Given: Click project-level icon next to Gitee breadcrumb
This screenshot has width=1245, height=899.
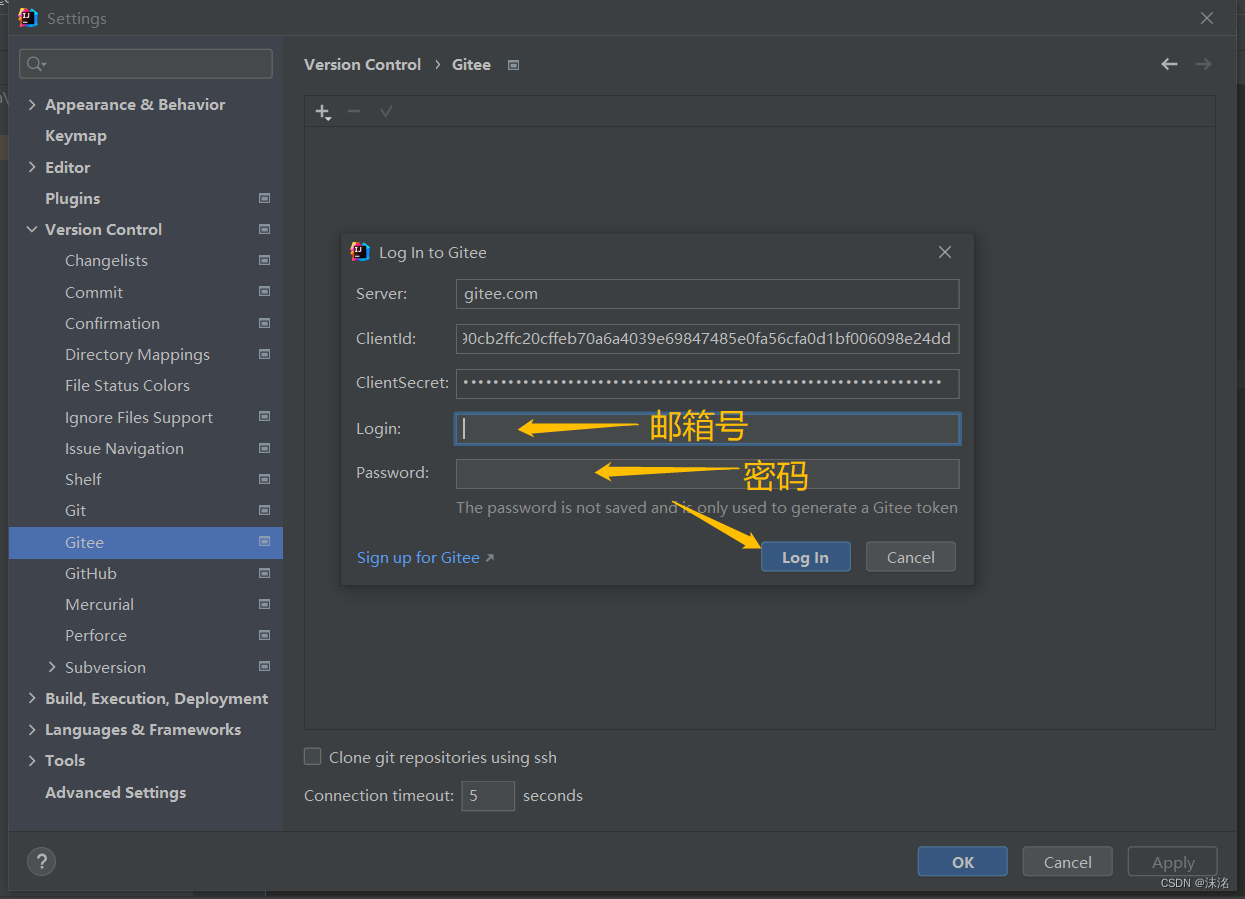Looking at the screenshot, I should (513, 65).
